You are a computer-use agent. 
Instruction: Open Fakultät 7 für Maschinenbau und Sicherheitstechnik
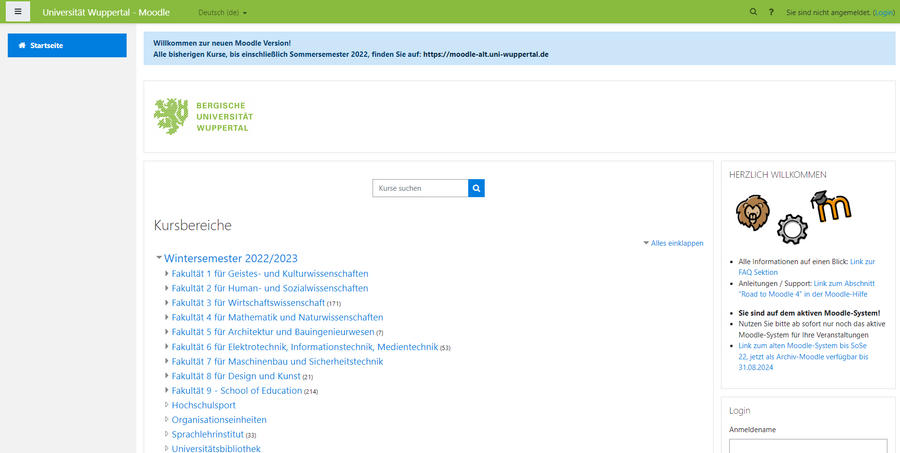277,362
